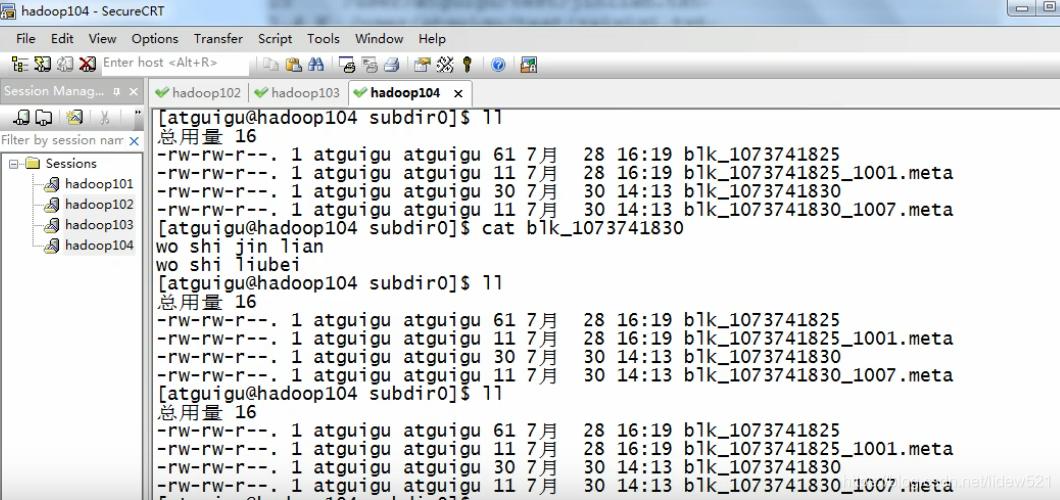
Task: Open the File menu
Action: (x=26, y=39)
